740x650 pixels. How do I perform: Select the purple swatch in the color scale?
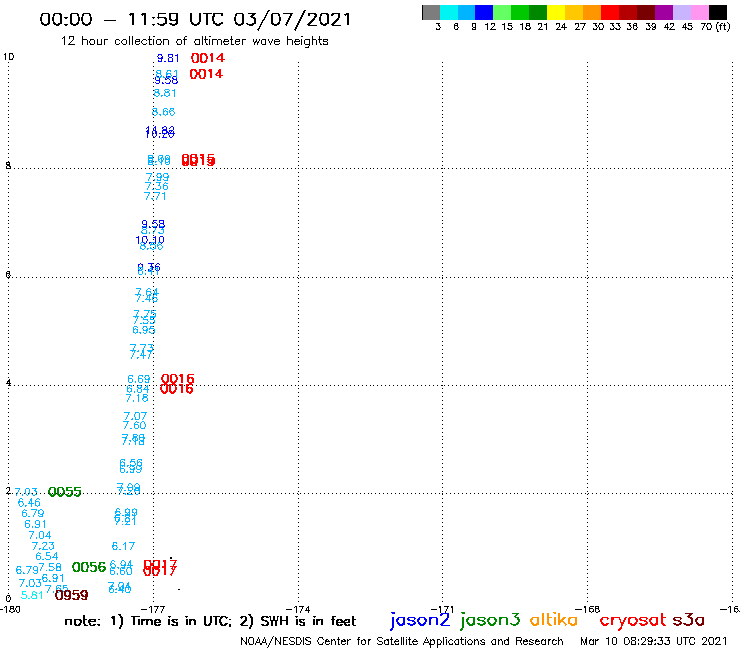point(664,12)
